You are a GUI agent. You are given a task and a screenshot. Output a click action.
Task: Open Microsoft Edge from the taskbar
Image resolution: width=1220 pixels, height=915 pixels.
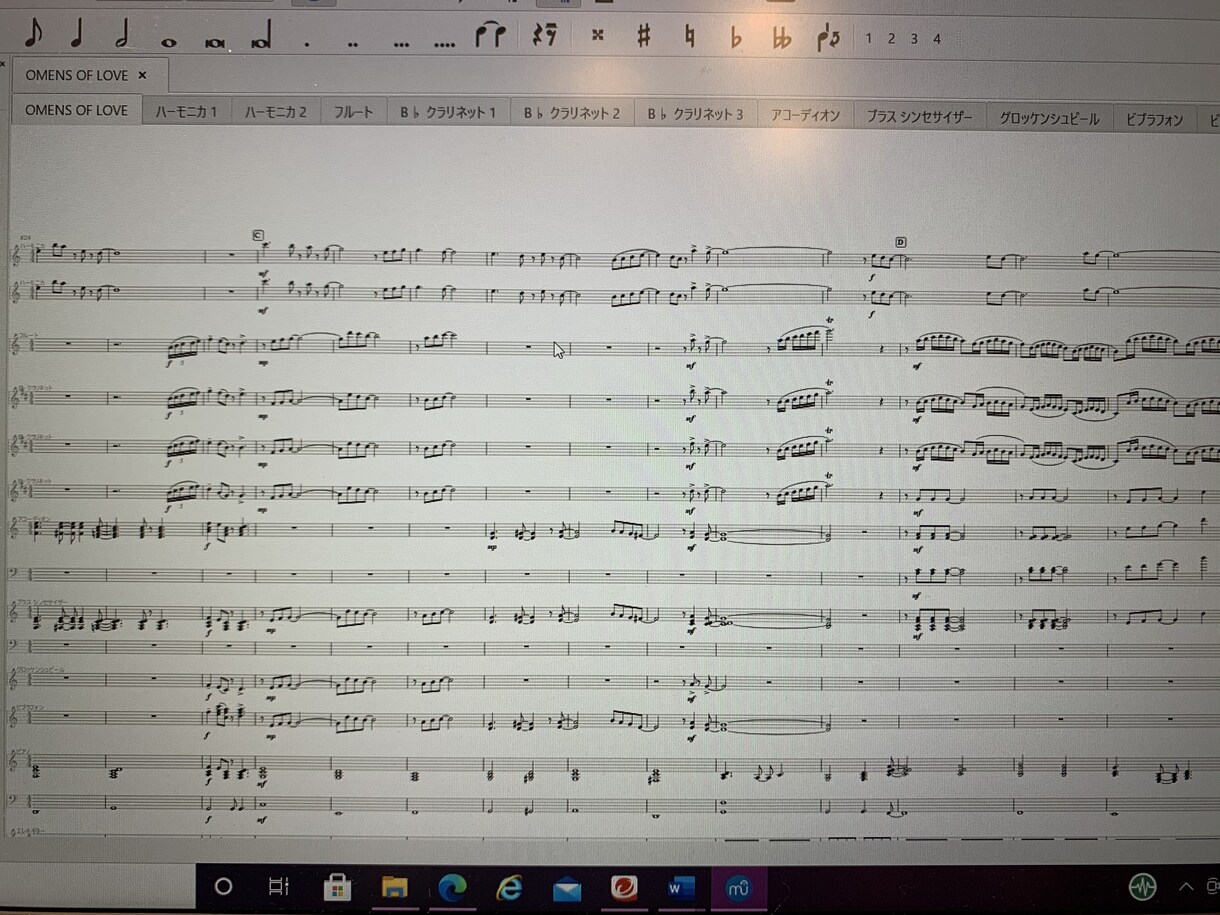point(453,887)
